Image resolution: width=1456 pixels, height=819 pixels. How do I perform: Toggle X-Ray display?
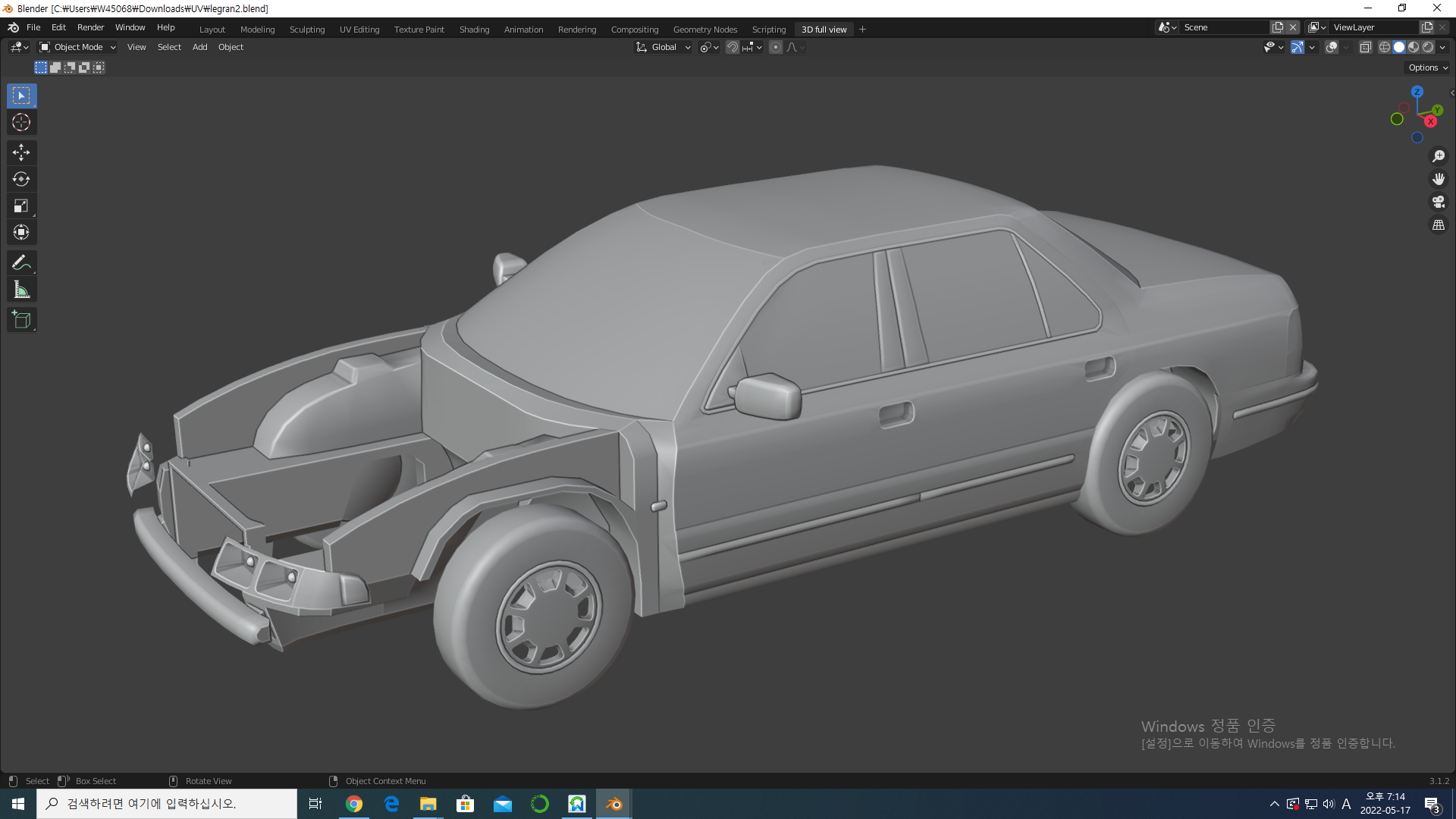[1365, 47]
